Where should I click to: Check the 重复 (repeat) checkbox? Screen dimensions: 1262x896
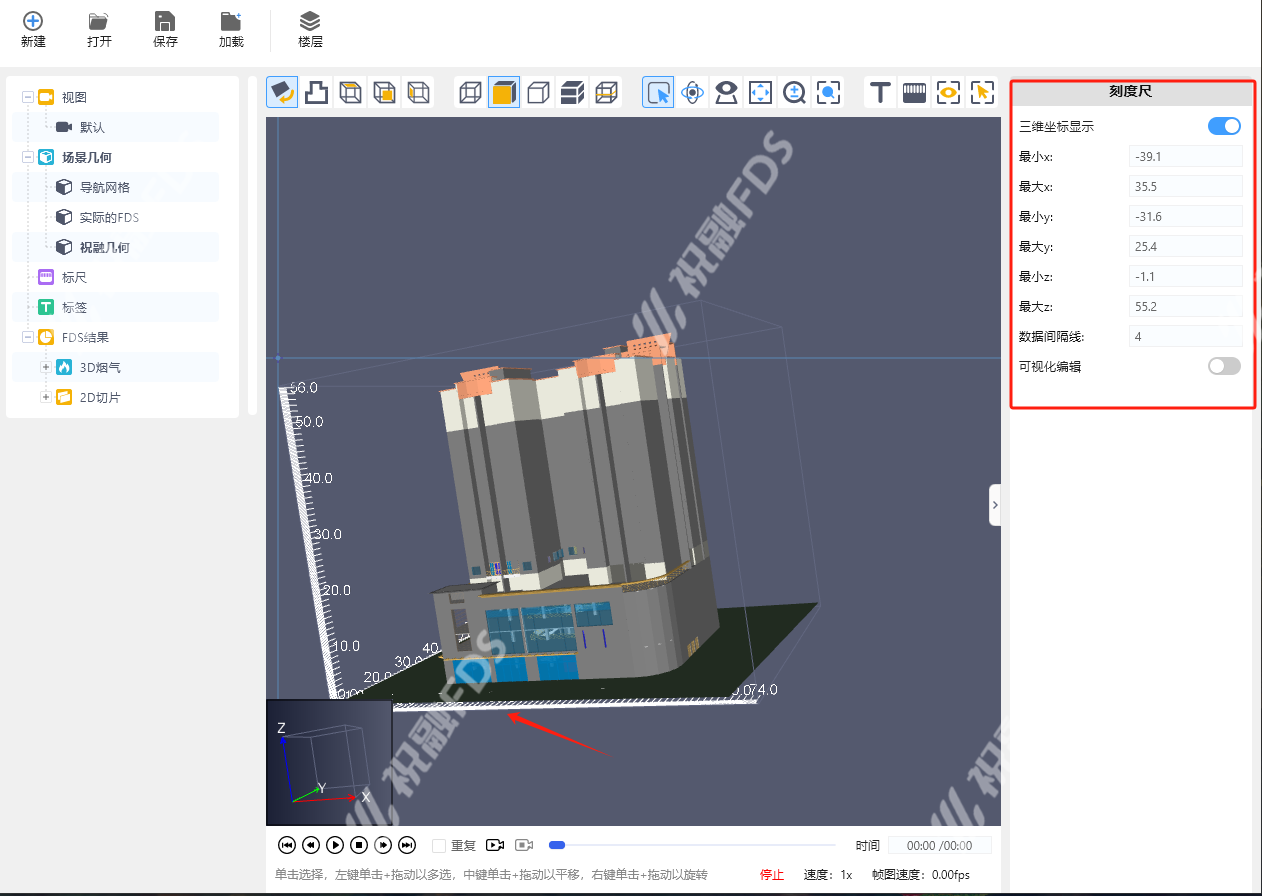[439, 846]
